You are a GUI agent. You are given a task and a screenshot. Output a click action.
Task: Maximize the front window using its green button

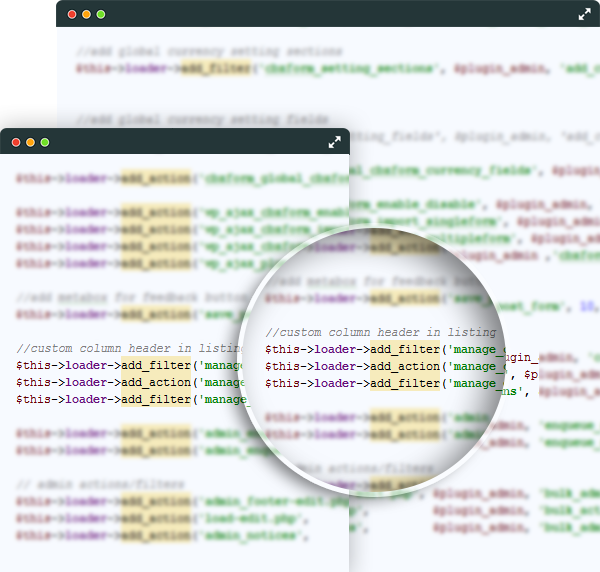pos(45,142)
